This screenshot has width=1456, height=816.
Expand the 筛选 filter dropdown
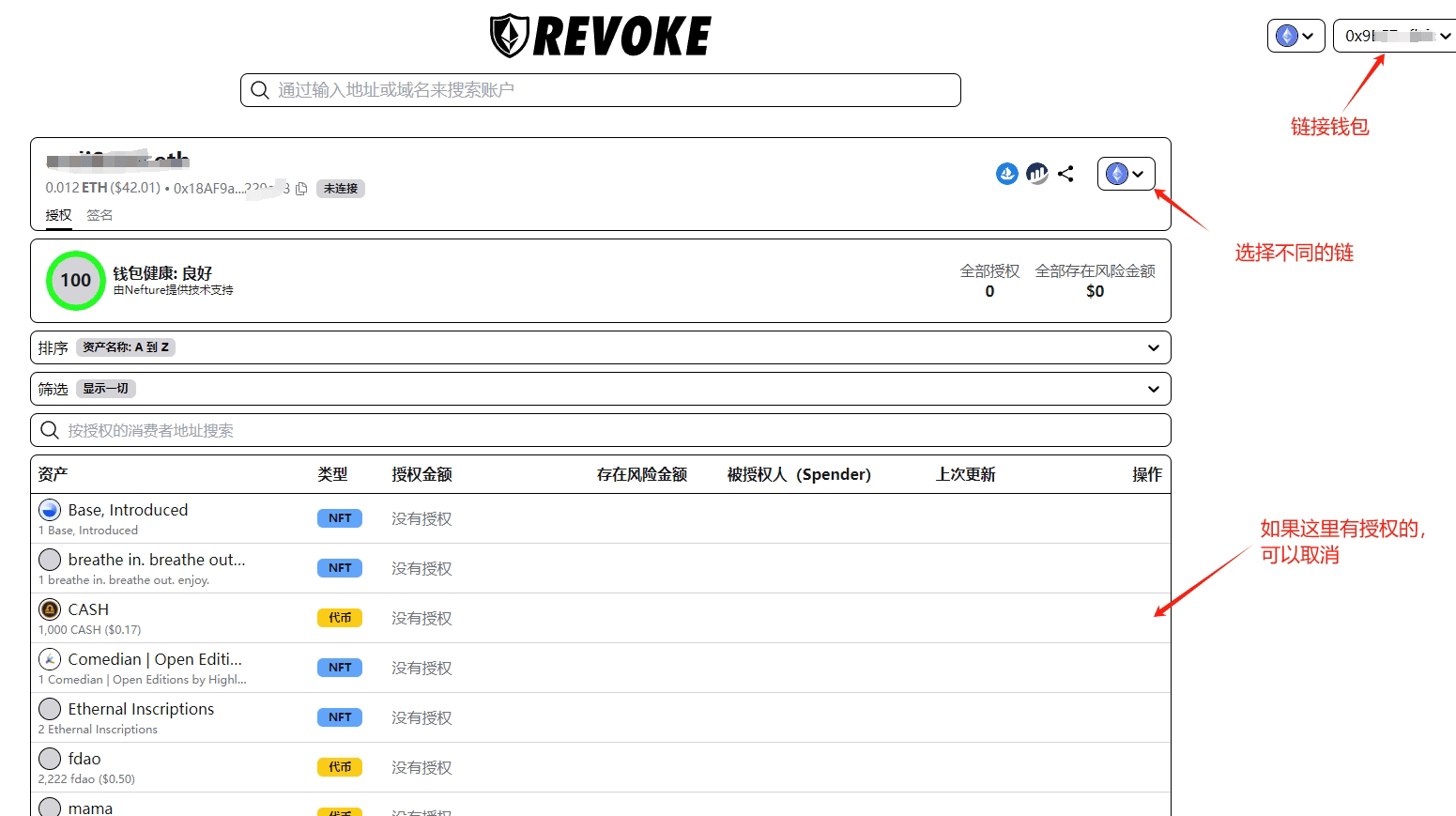(x=601, y=389)
